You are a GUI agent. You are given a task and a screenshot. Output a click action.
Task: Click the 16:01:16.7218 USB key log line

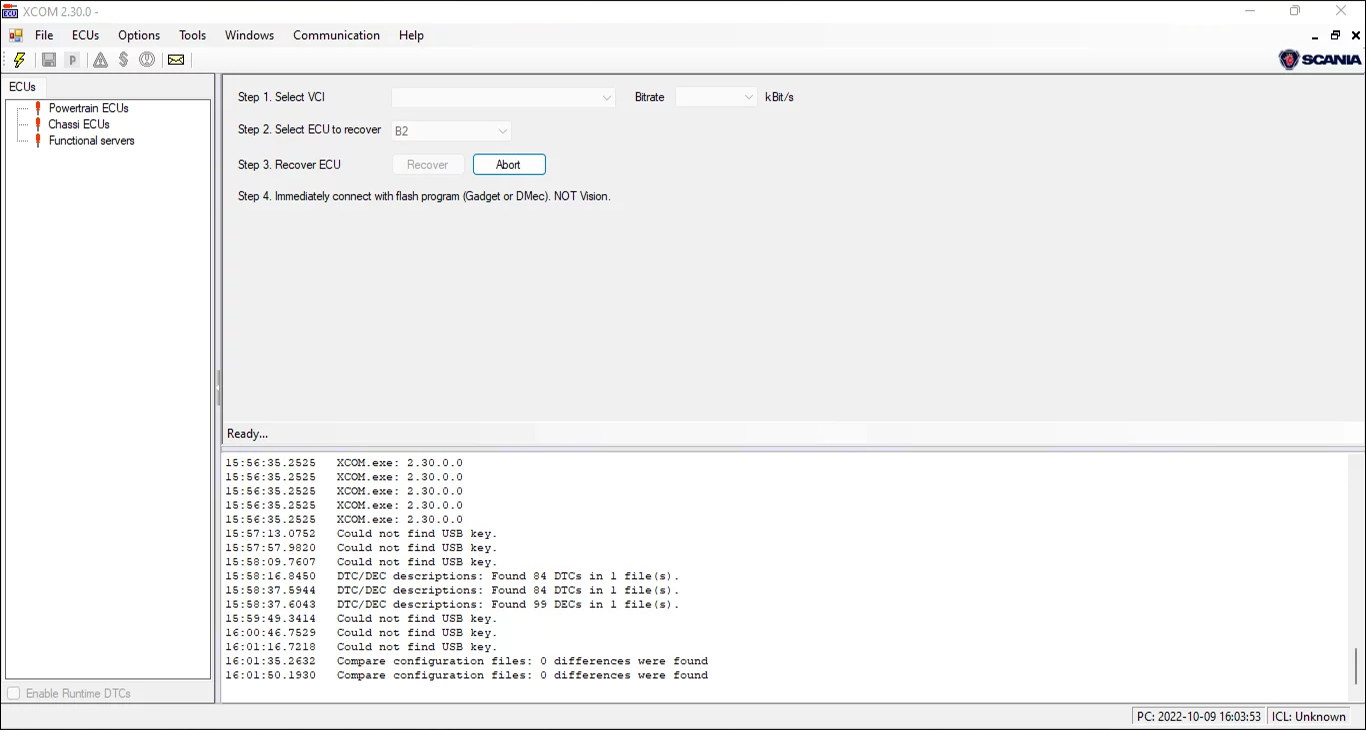[361, 647]
